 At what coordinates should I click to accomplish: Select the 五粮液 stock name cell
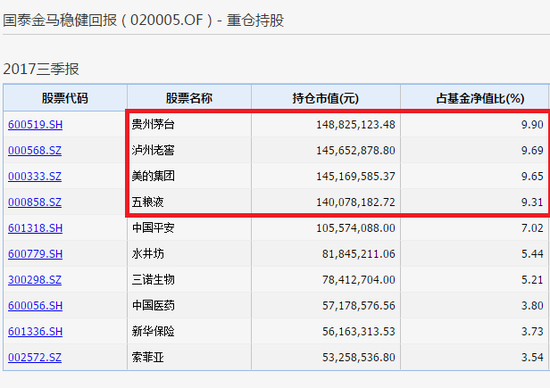click(x=189, y=202)
